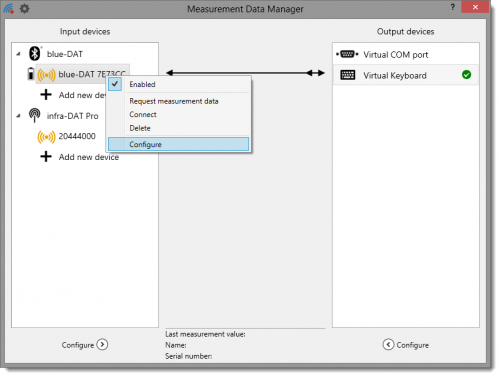
Task: Select Request measurement data menu entry
Action: pos(174,101)
